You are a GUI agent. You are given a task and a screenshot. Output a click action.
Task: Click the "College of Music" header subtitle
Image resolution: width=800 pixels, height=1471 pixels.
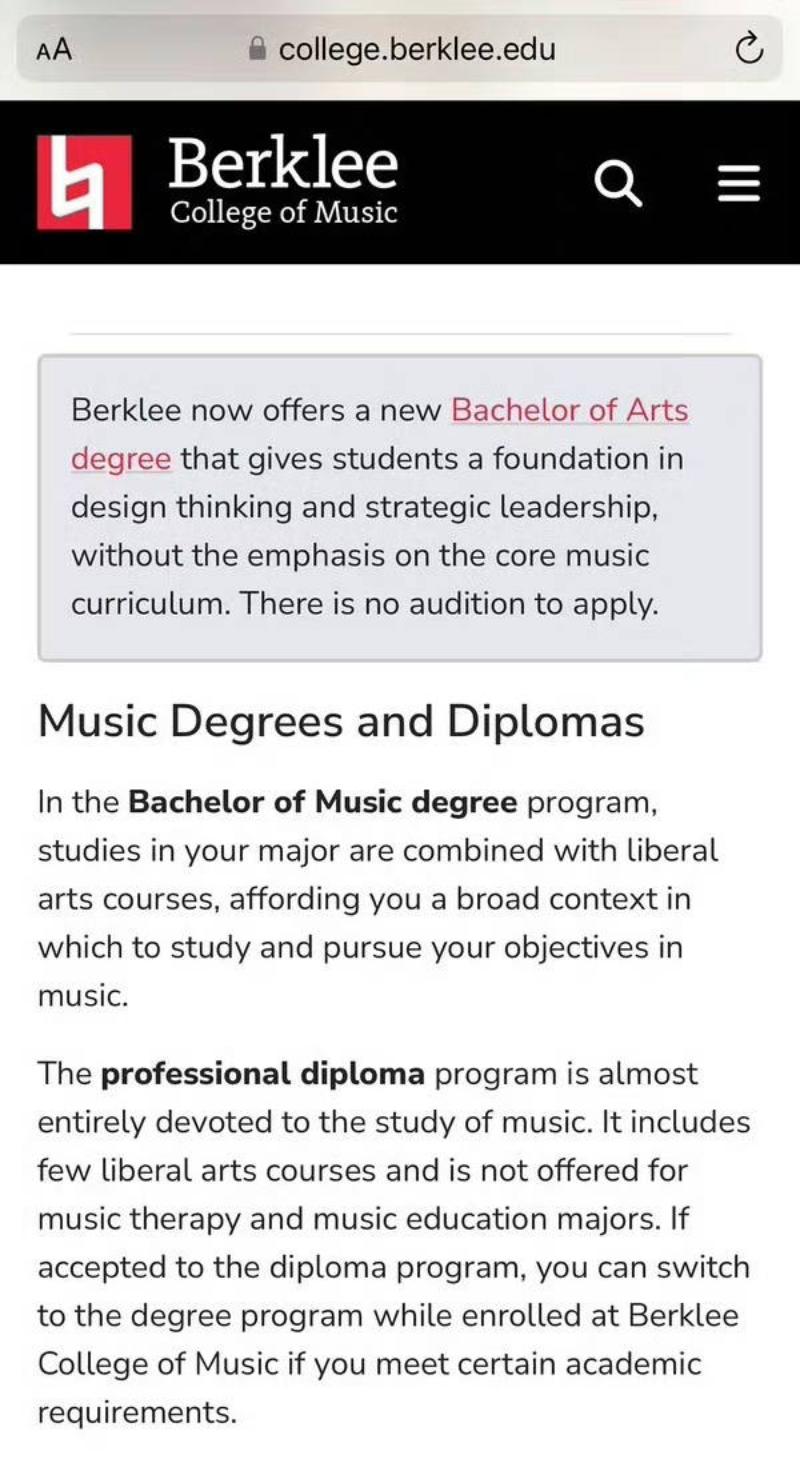(283, 213)
